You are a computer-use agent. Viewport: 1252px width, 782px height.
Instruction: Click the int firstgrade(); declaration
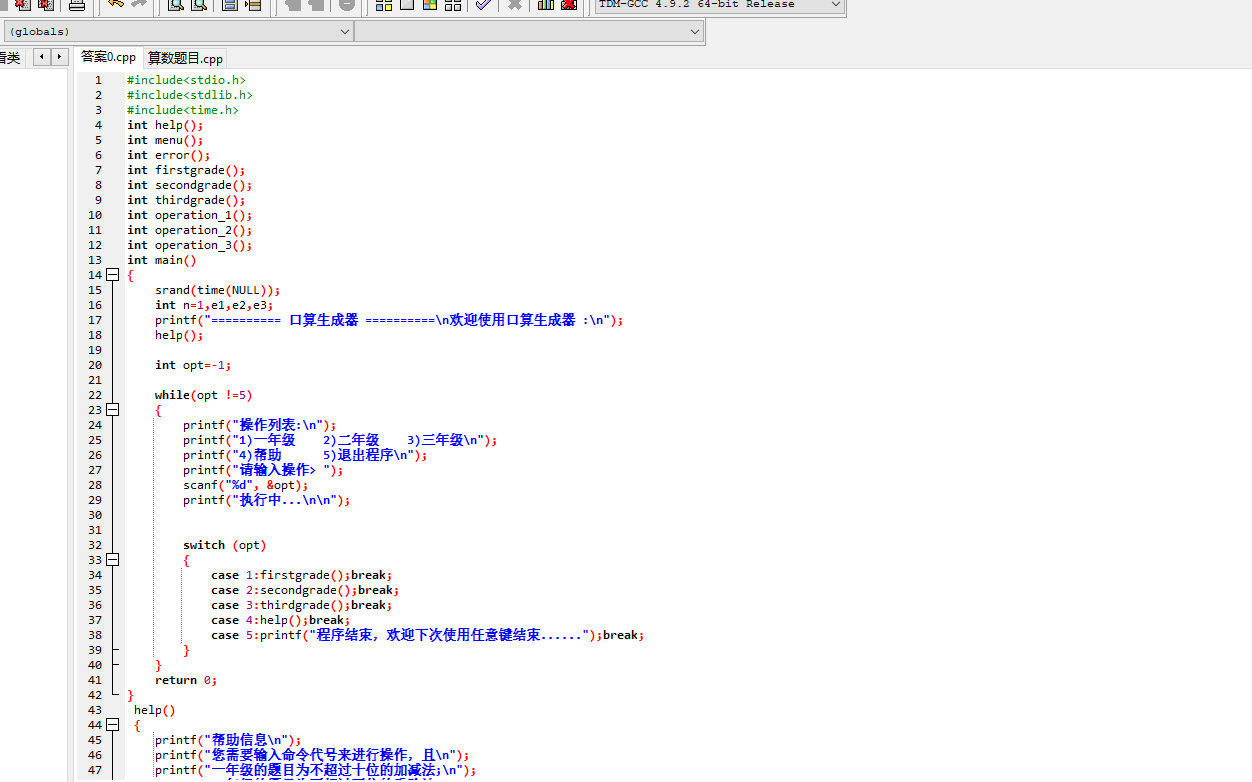click(186, 170)
